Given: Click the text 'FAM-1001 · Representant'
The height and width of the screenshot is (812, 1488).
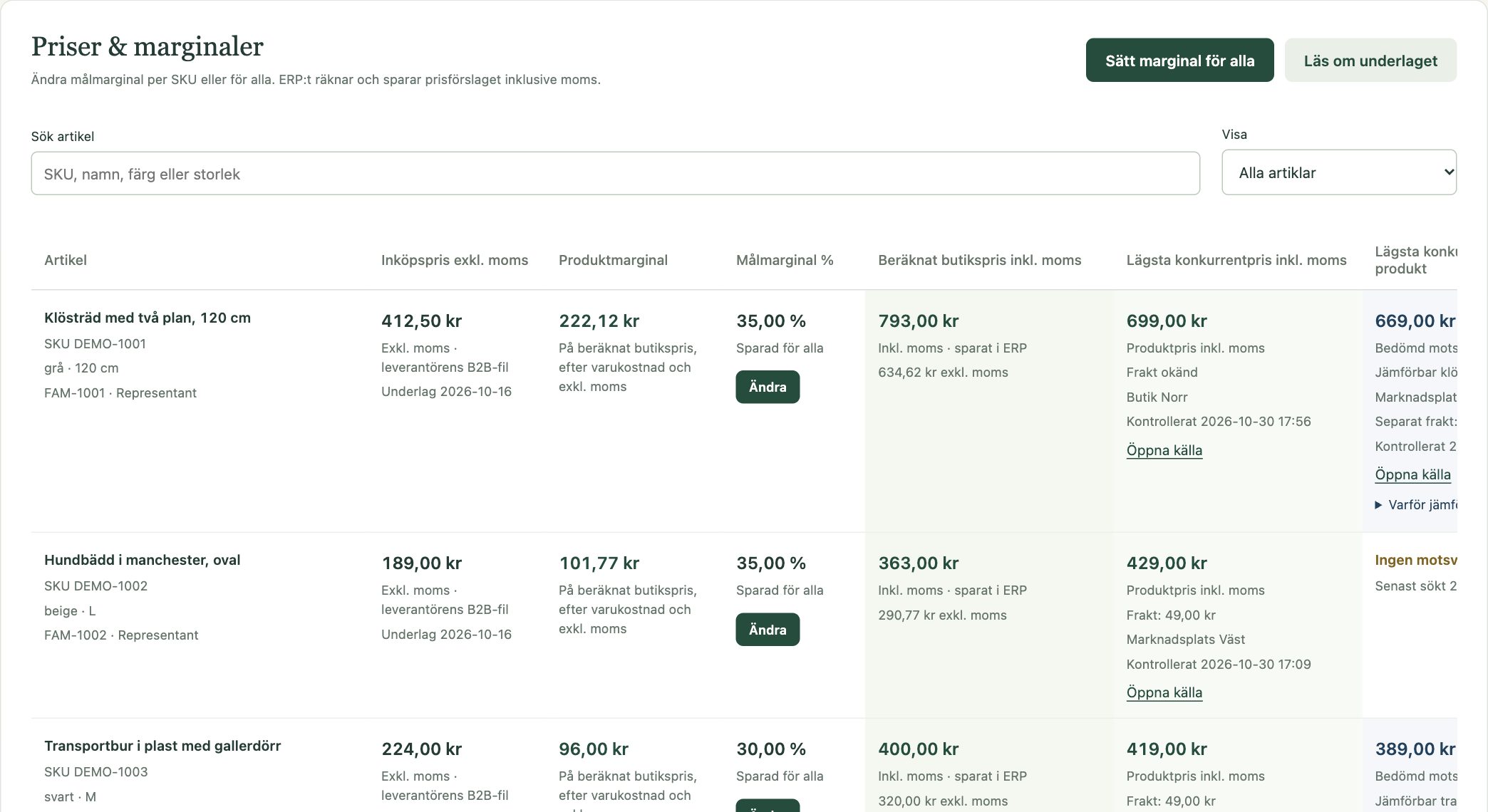Looking at the screenshot, I should point(120,392).
